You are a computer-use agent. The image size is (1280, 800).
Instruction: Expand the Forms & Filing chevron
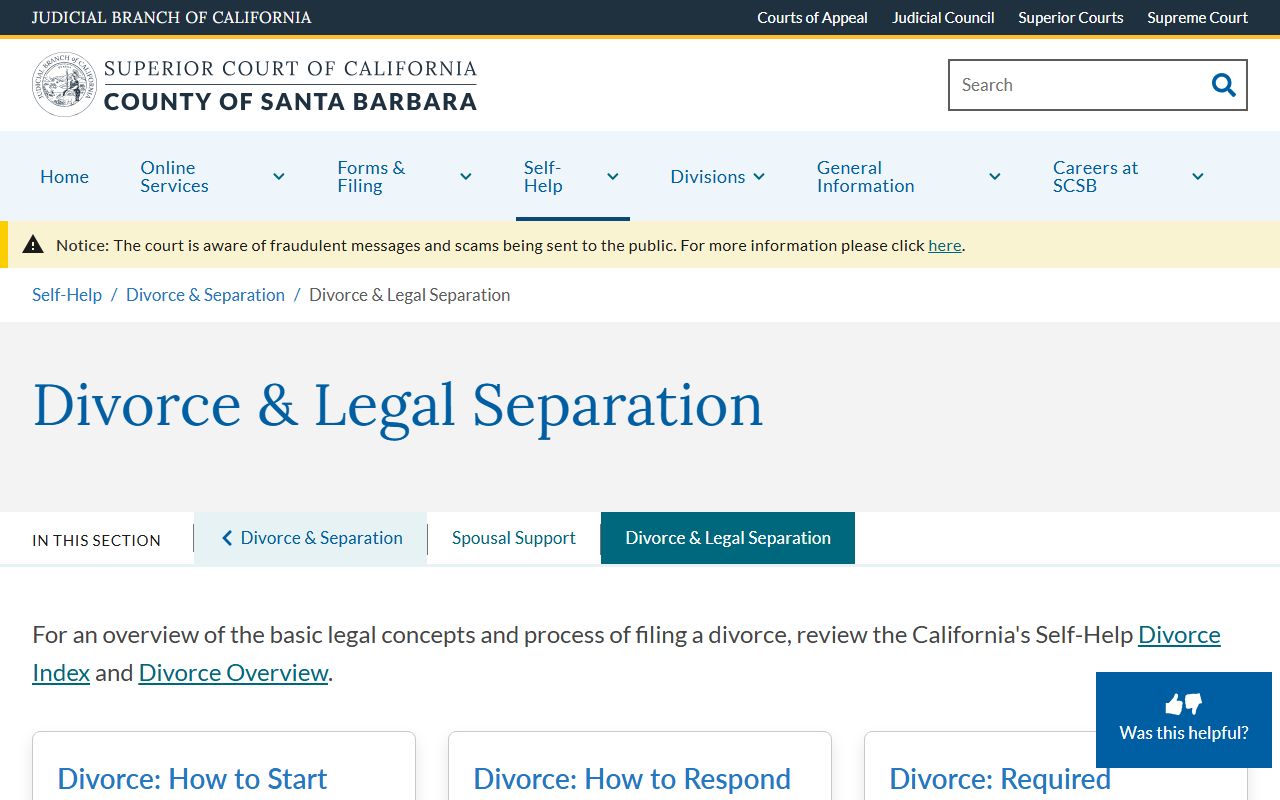(x=466, y=177)
